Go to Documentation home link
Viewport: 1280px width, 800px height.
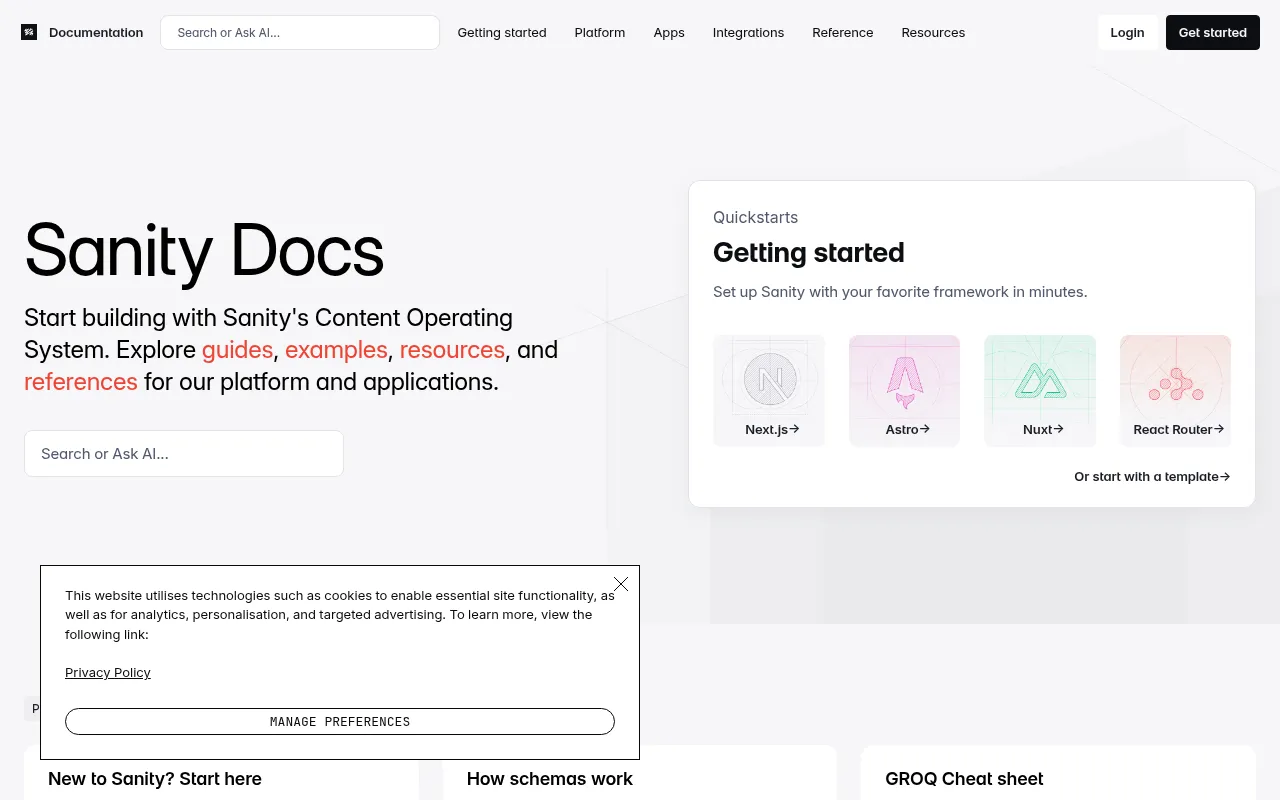coord(96,32)
